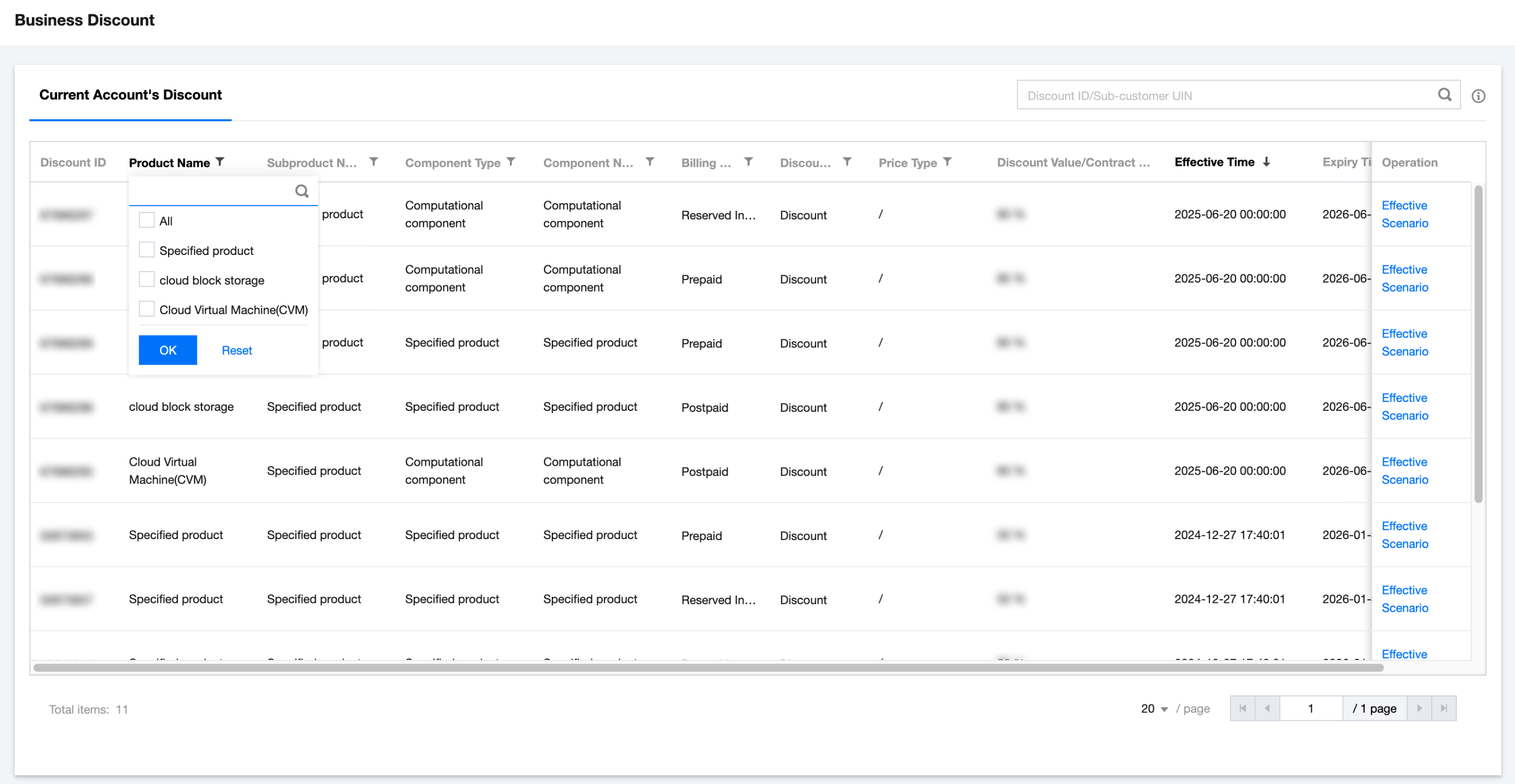The image size is (1515, 784).
Task: Open the Discount type column filter dropdown
Action: [x=847, y=162]
